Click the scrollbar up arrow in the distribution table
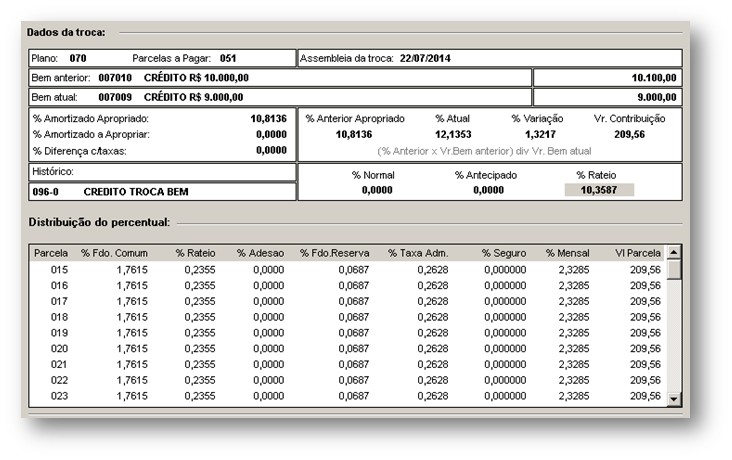732x460 pixels. (674, 253)
